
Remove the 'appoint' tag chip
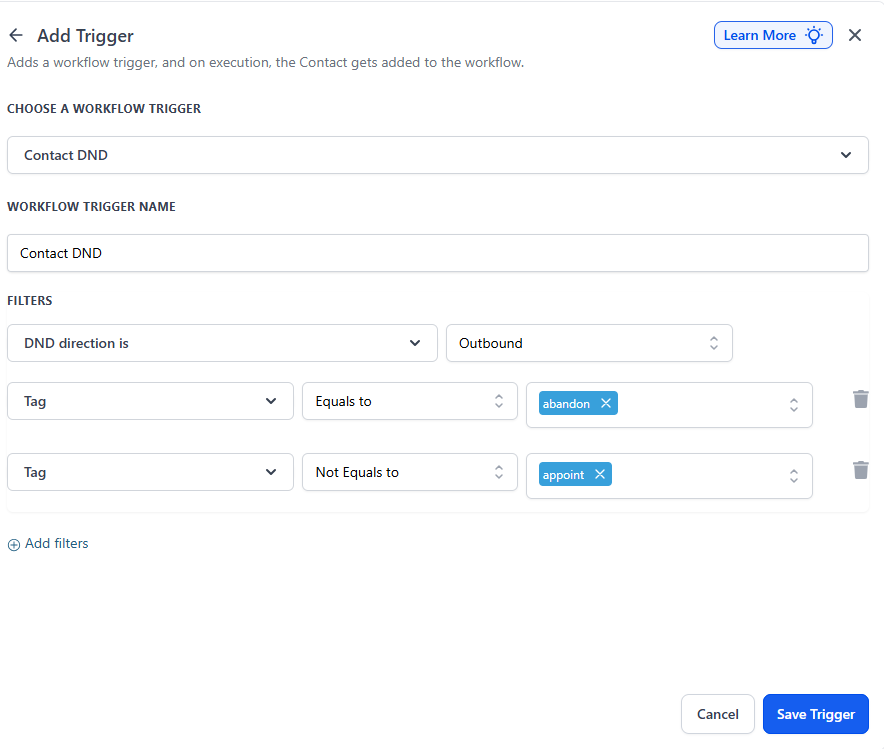600,475
